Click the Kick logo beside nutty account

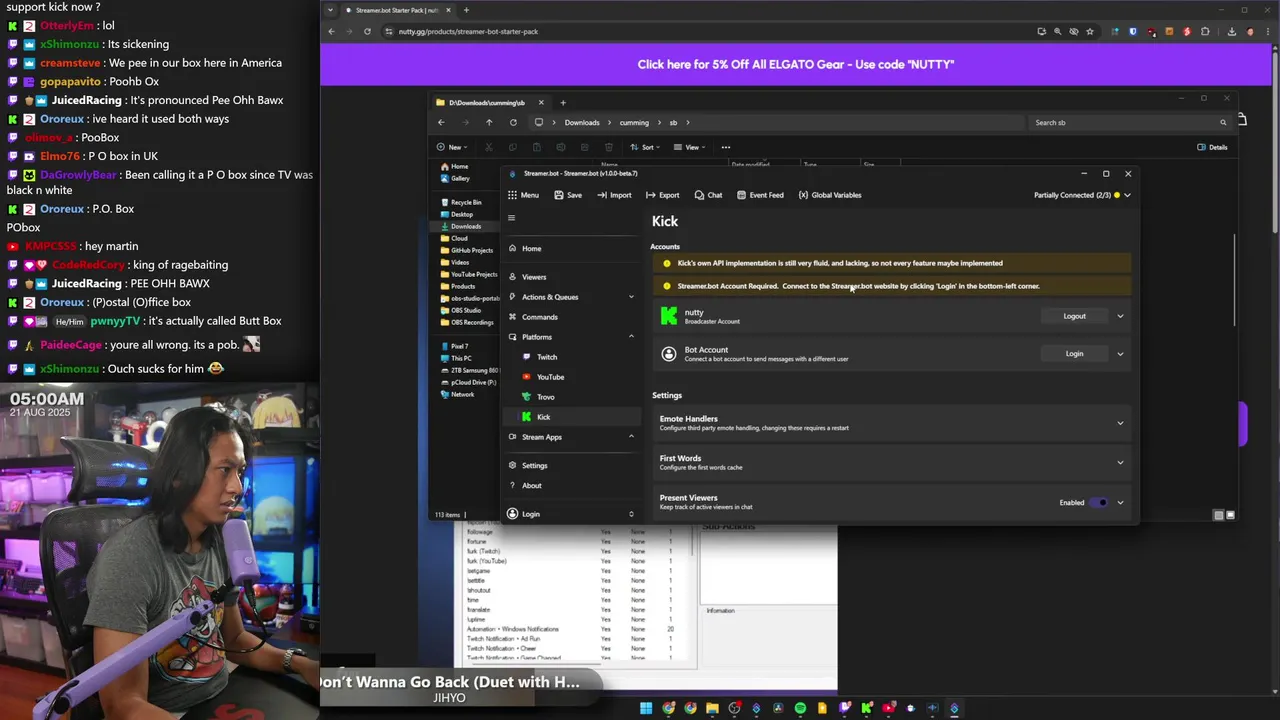pyautogui.click(x=669, y=316)
